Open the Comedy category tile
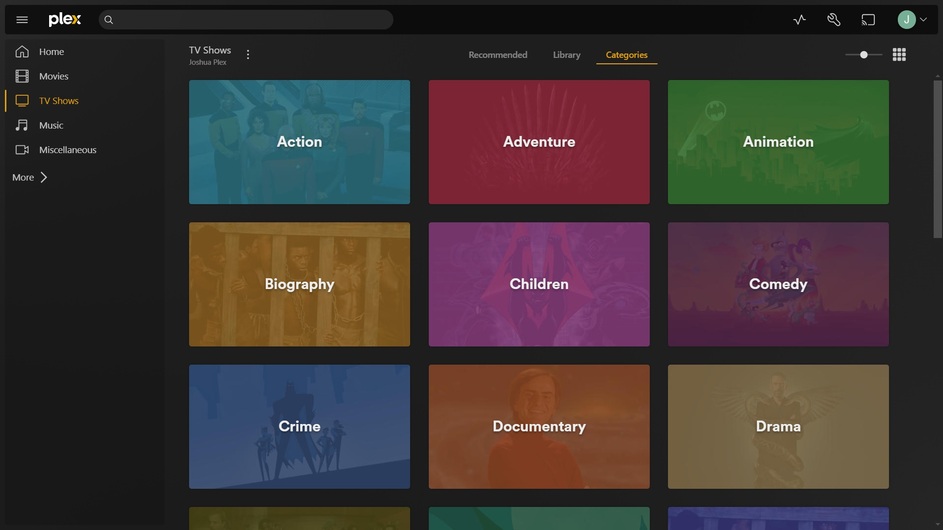Image resolution: width=943 pixels, height=530 pixels. click(x=778, y=284)
